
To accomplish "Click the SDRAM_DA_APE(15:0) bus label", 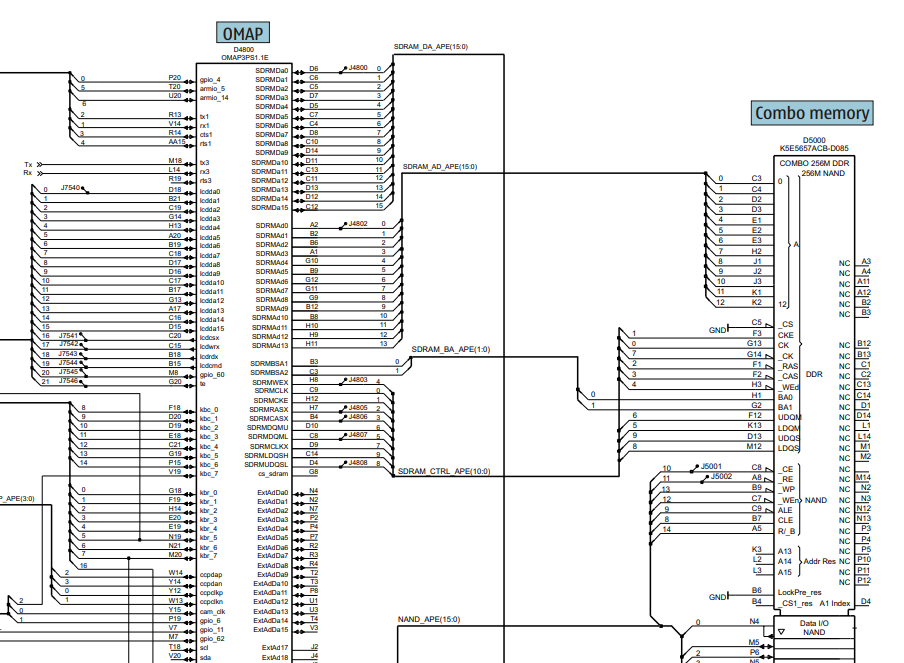I will click(x=431, y=47).
